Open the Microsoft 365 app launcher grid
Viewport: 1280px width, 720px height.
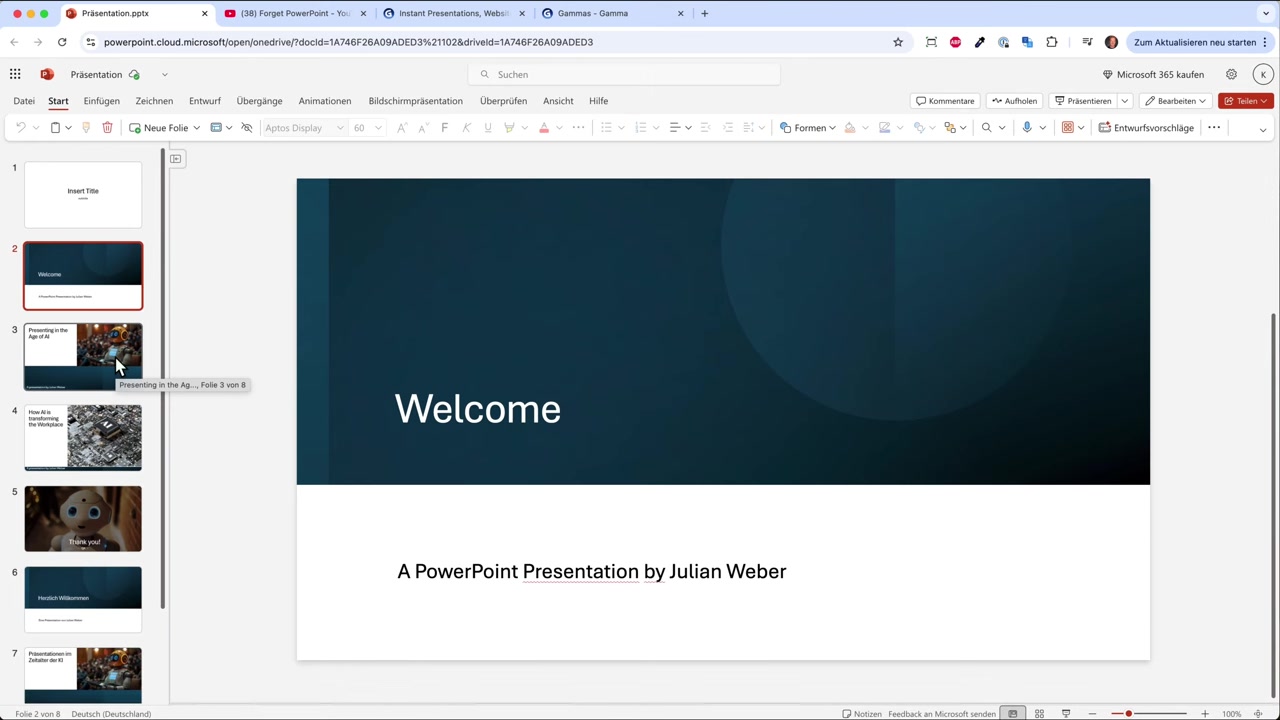[x=15, y=74]
